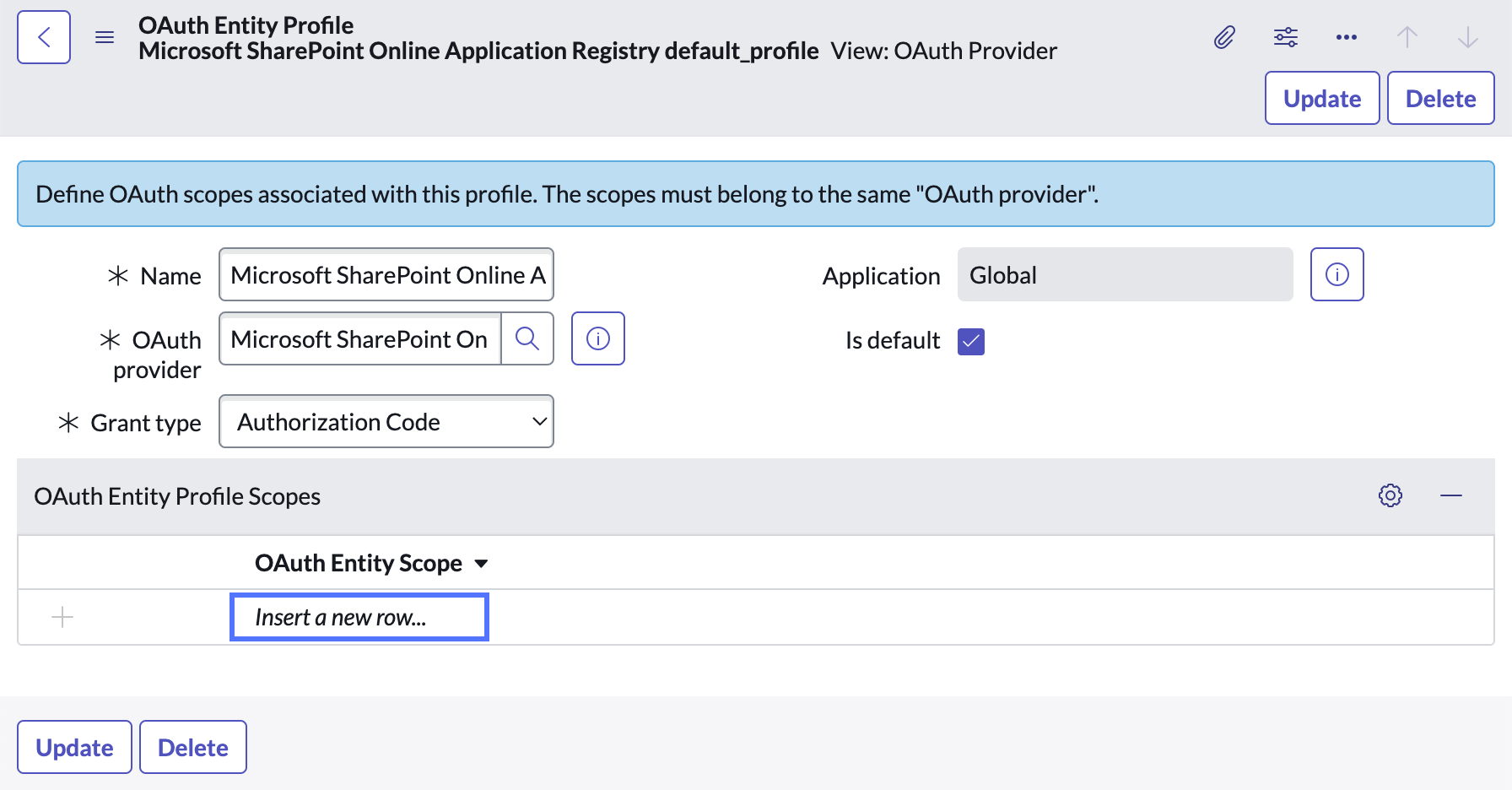The height and width of the screenshot is (790, 1512).
Task: Go back using the back arrow button
Action: pos(44,37)
